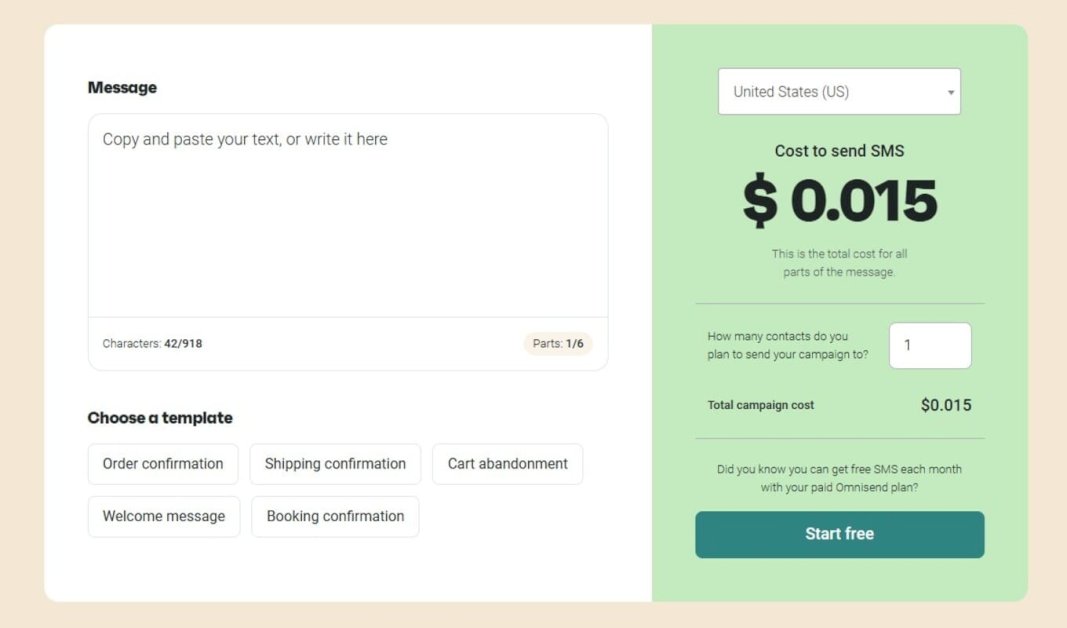The width and height of the screenshot is (1067, 628).
Task: Click the Message heading
Action: 122,88
